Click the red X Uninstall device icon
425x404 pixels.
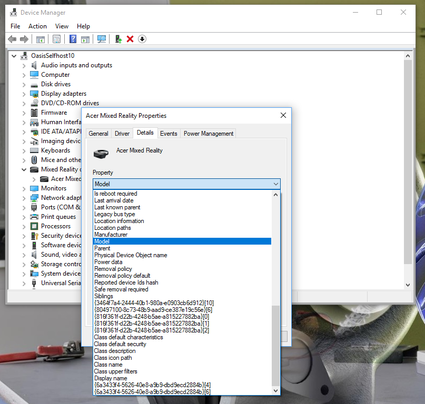point(130,39)
